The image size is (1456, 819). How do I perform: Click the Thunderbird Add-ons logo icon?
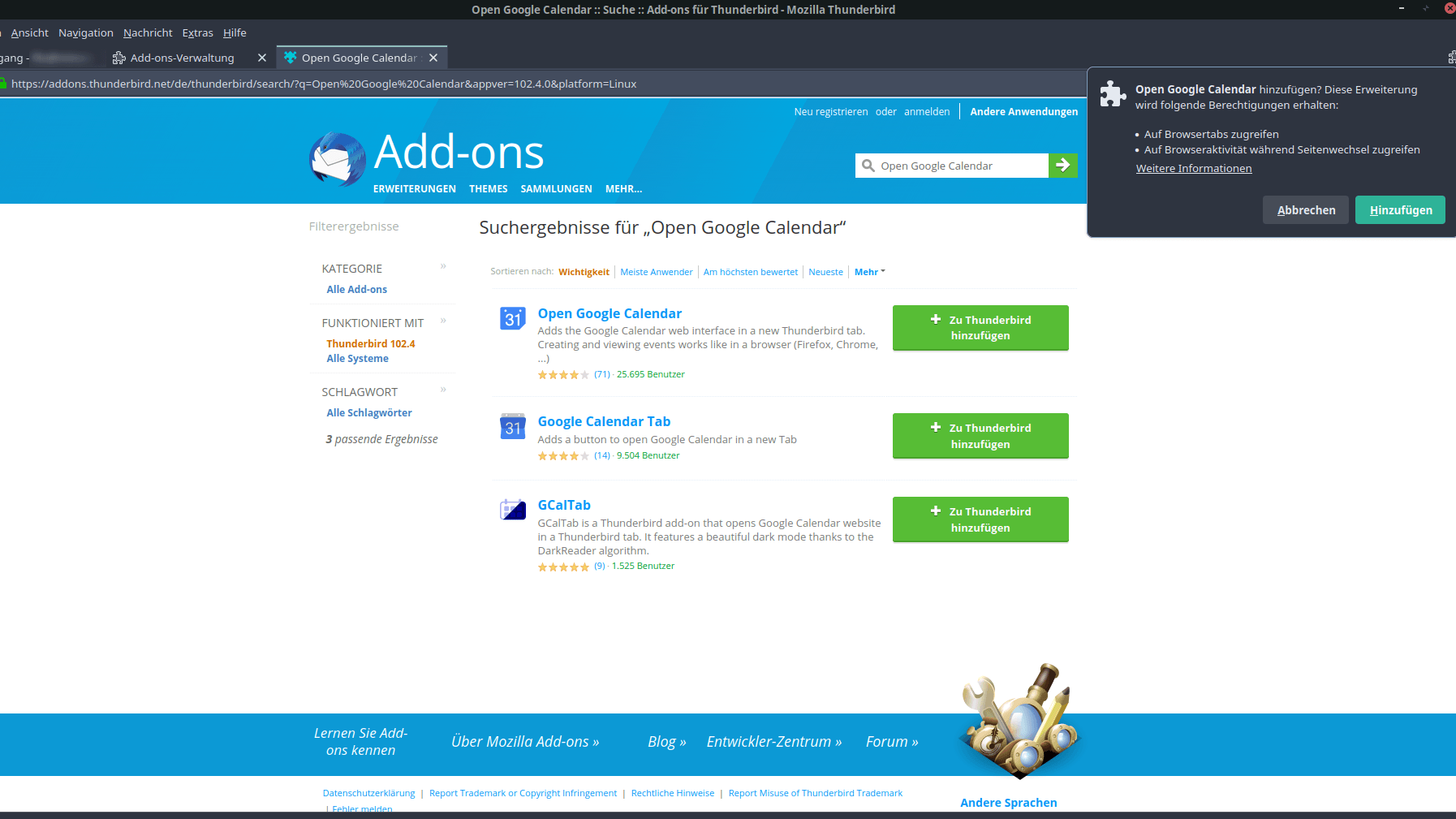pos(338,159)
